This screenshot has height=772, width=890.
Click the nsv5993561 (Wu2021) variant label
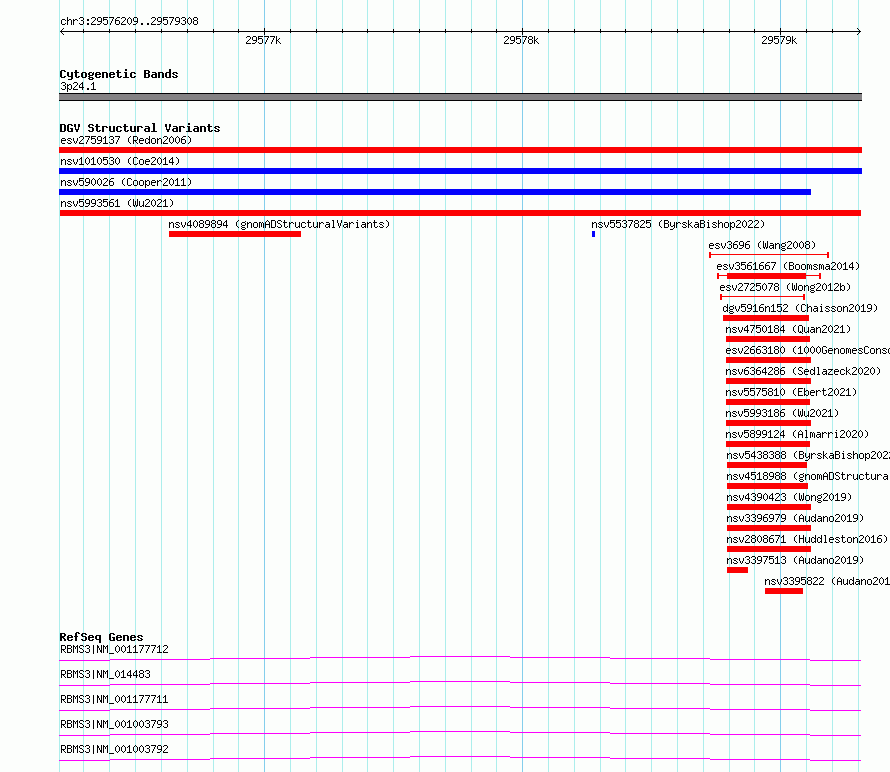[x=117, y=203]
